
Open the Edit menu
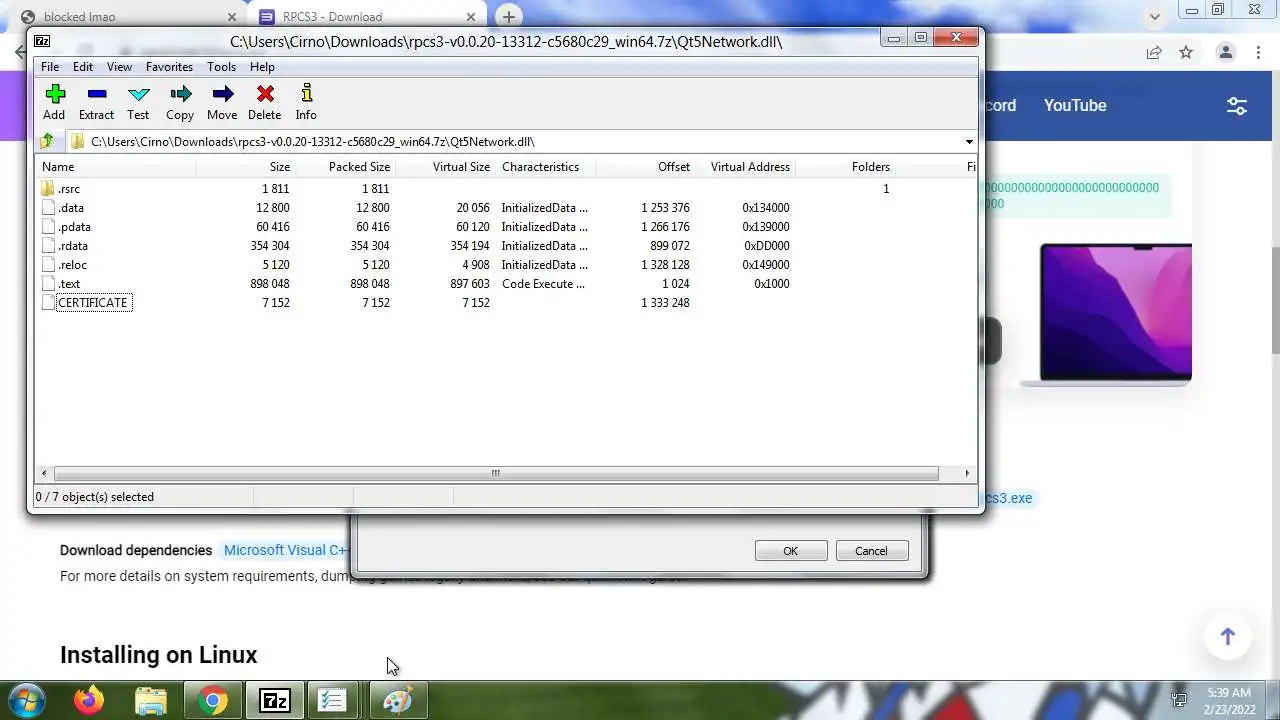(83, 67)
